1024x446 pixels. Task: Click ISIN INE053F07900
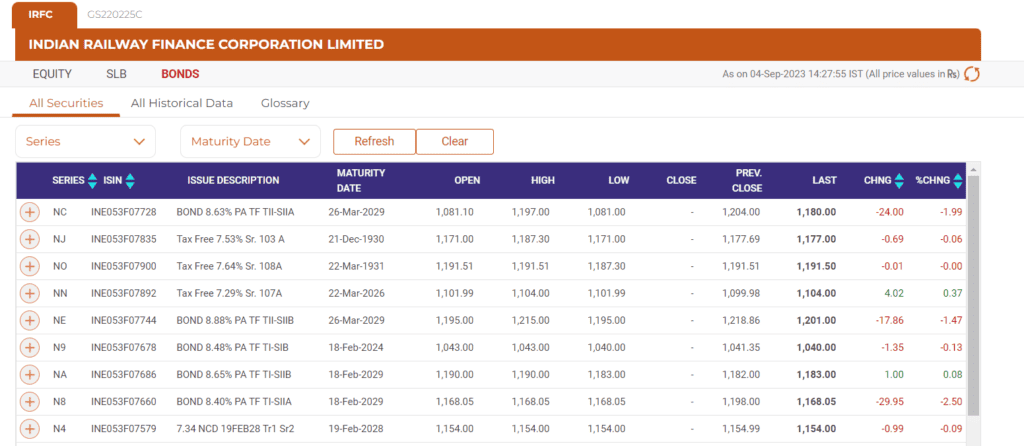(124, 266)
